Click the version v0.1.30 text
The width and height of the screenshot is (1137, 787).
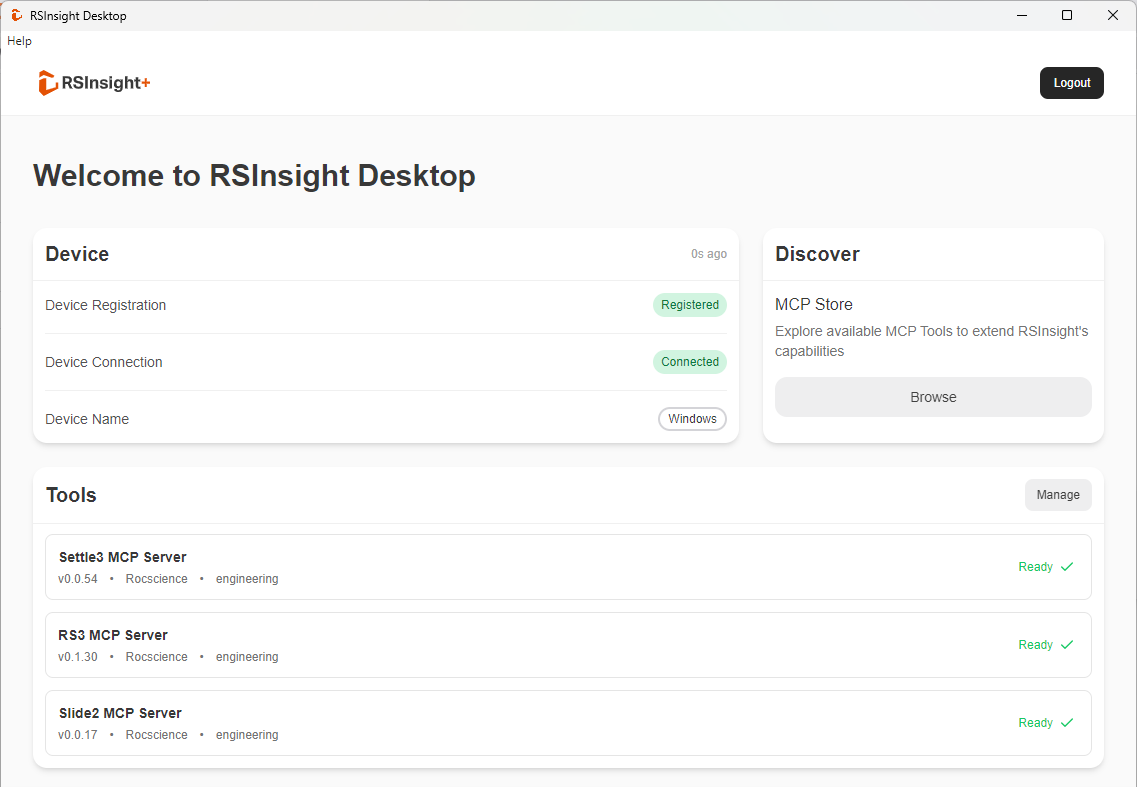click(x=78, y=656)
